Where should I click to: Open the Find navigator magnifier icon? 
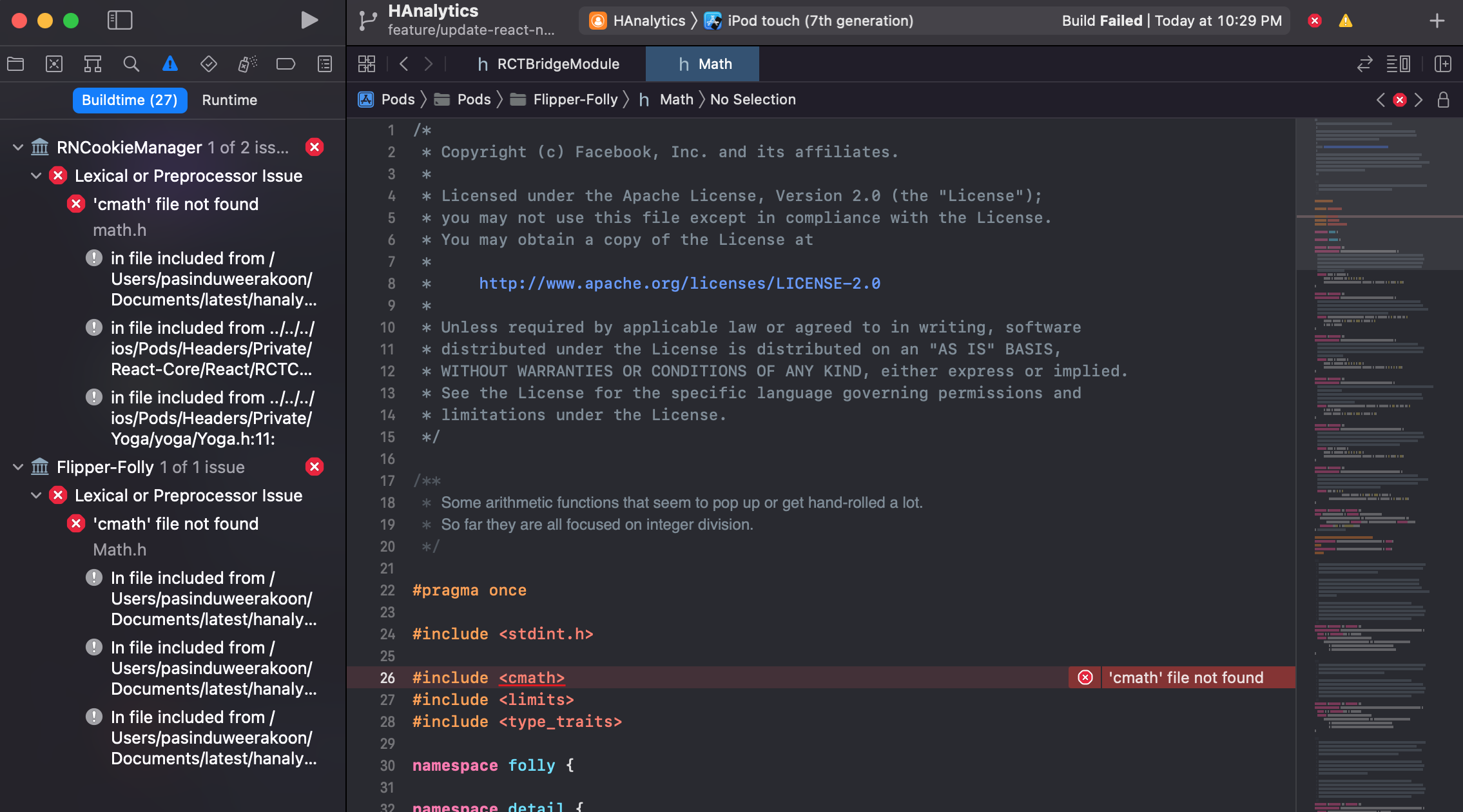coord(131,64)
